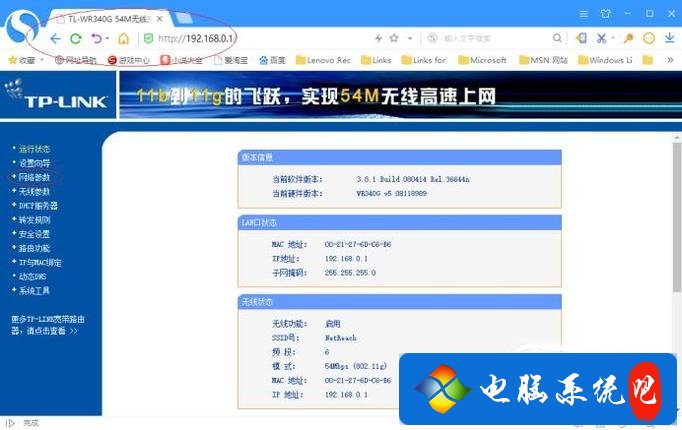Open the dropdown next to the scissors icon

click(x=612, y=38)
